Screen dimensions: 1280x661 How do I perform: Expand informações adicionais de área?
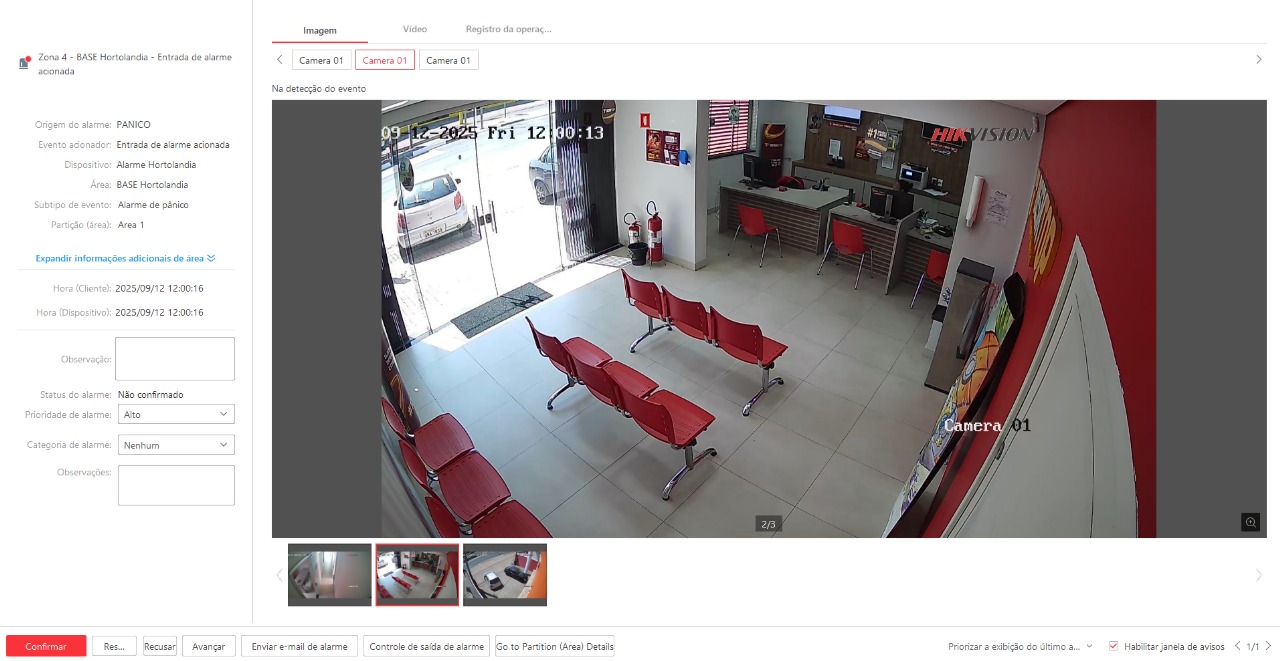(x=125, y=258)
